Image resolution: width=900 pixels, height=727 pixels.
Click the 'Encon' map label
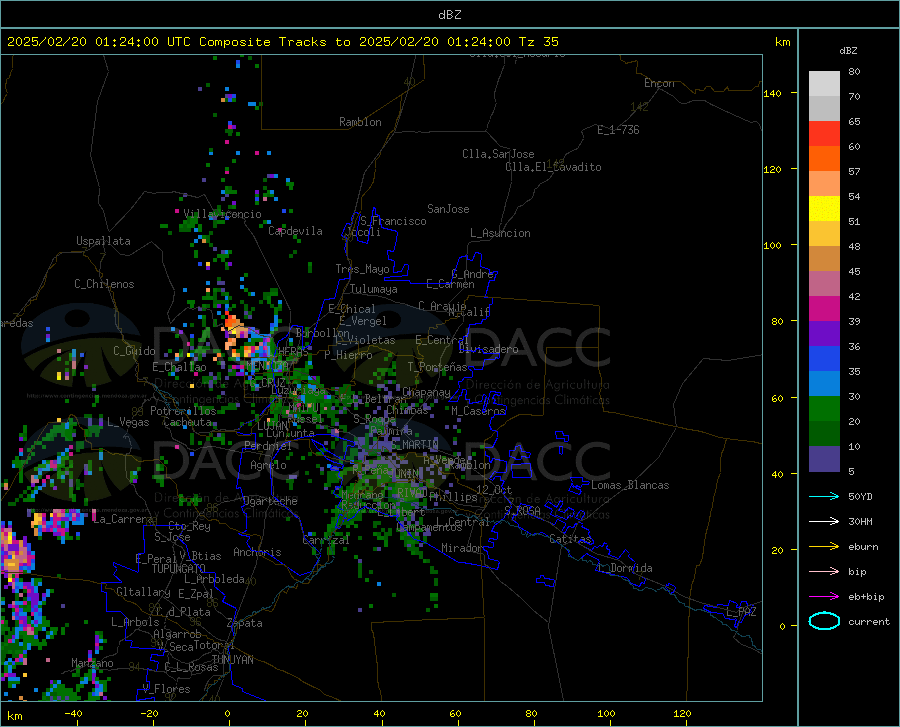tap(659, 83)
